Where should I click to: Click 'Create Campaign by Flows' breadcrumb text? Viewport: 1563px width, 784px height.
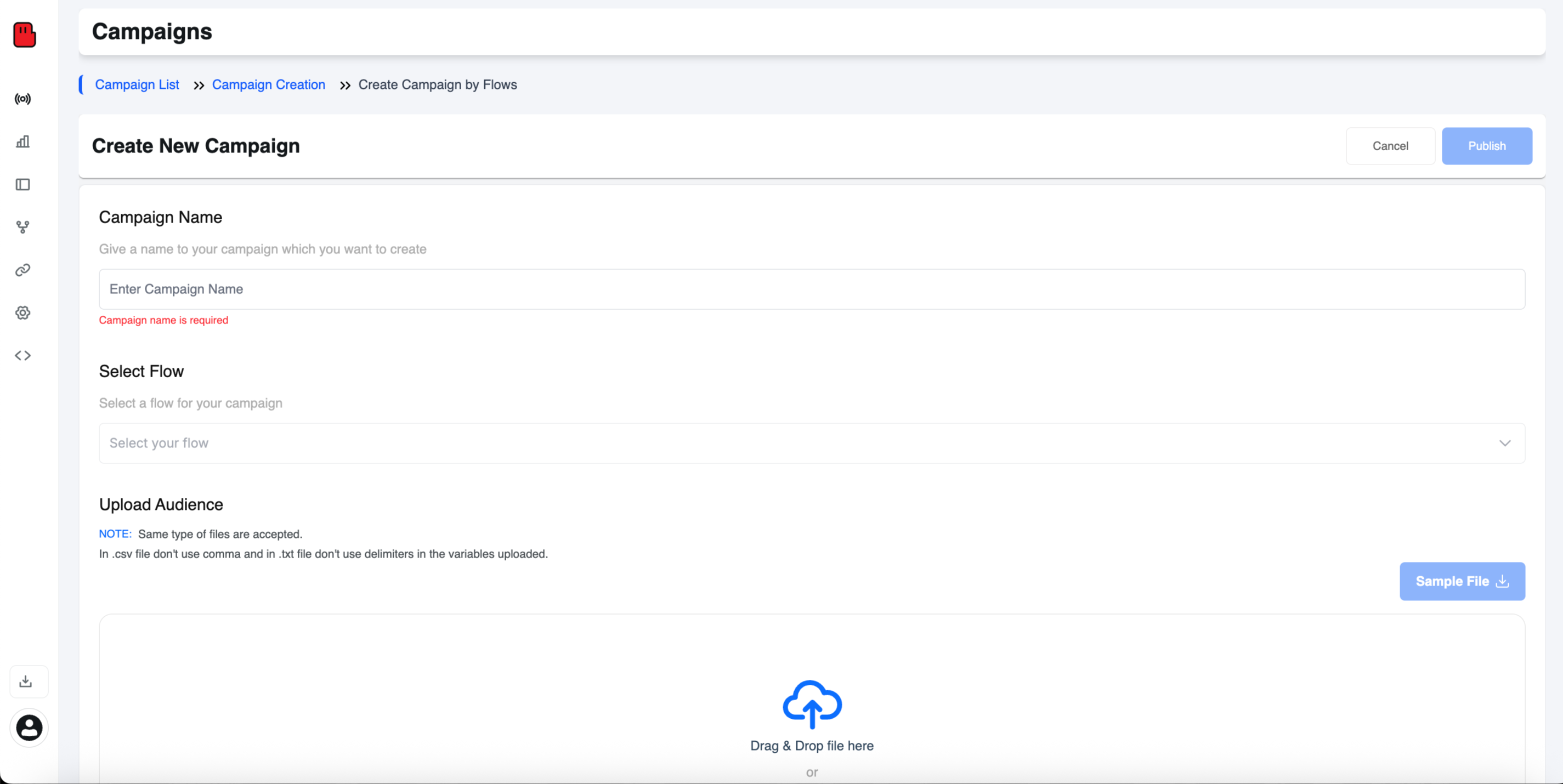[x=438, y=85]
